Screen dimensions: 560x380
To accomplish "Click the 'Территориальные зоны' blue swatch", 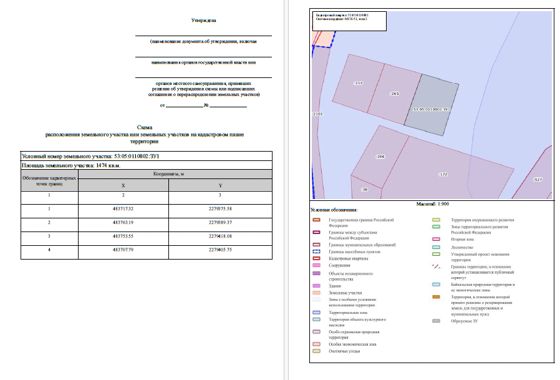I will point(316,312).
